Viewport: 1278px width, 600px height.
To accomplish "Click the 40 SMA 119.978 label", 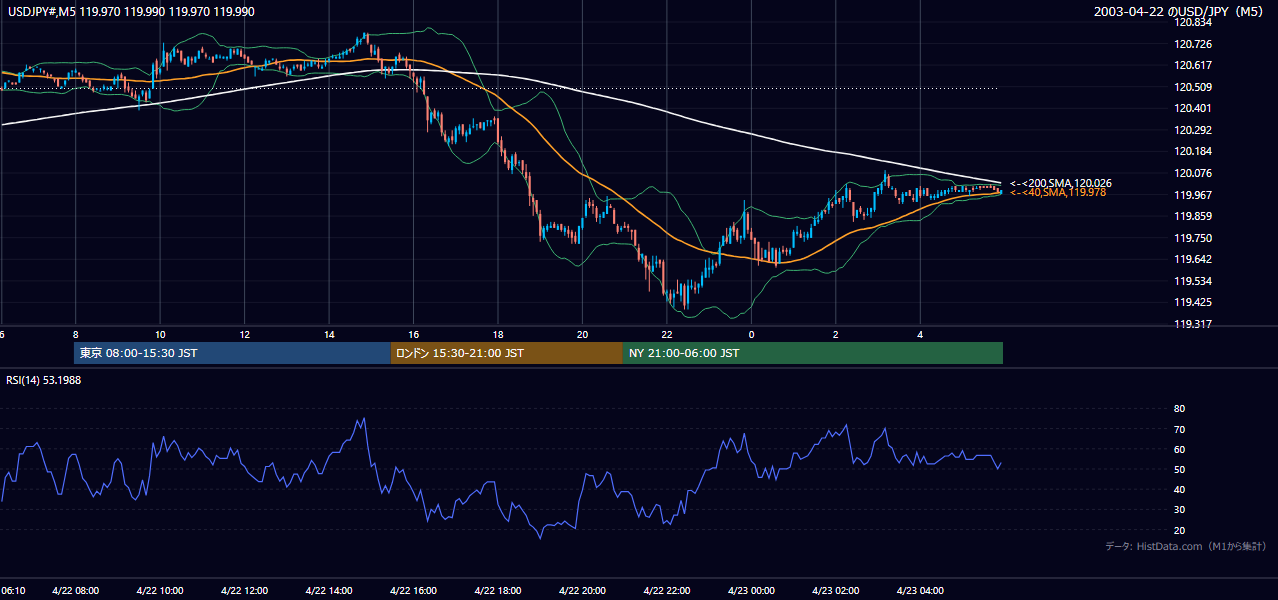I will click(x=1058, y=192).
